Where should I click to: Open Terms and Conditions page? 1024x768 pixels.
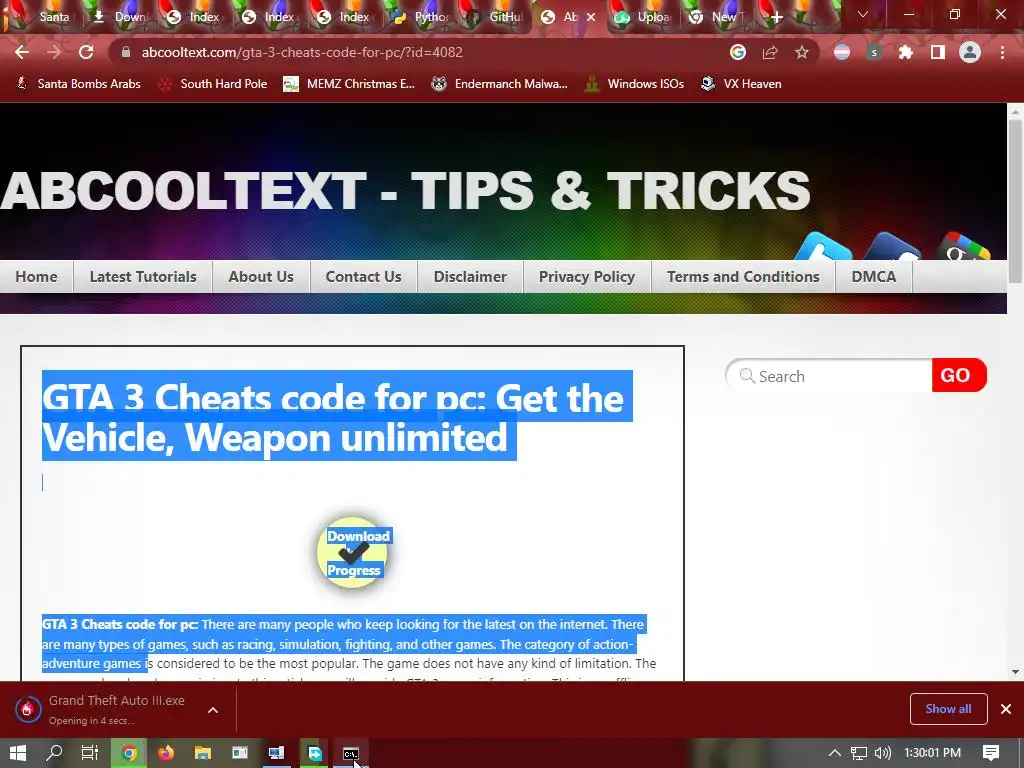(743, 277)
